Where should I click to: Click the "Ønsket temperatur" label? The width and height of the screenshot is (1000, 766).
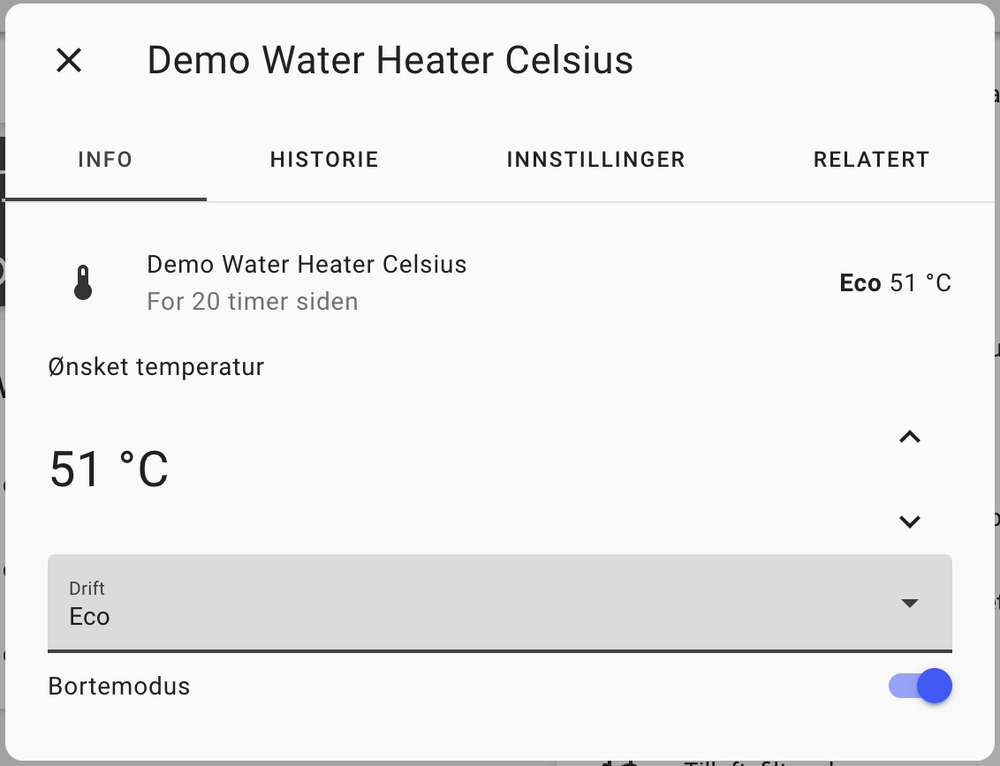156,367
